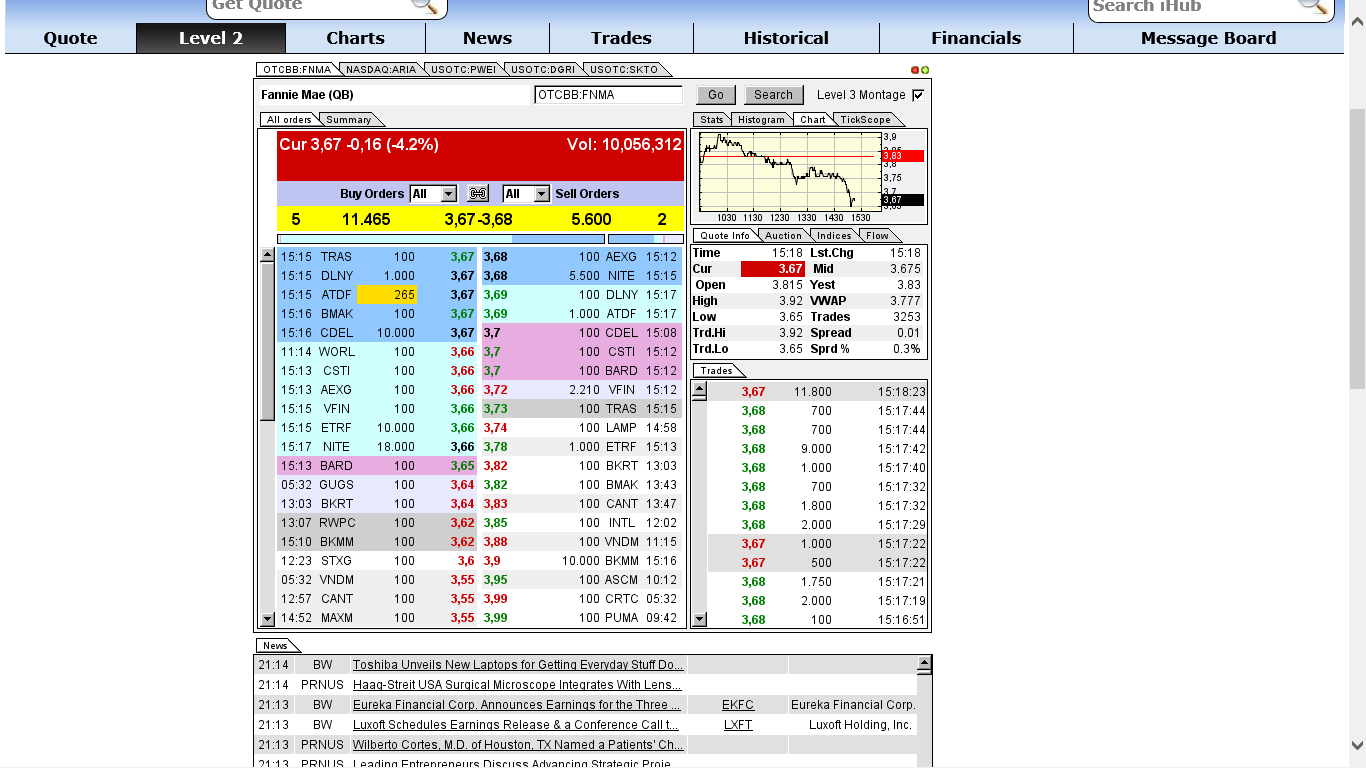Screen dimensions: 1366x768
Task: Select the LAMP sell order row
Action: (582, 428)
